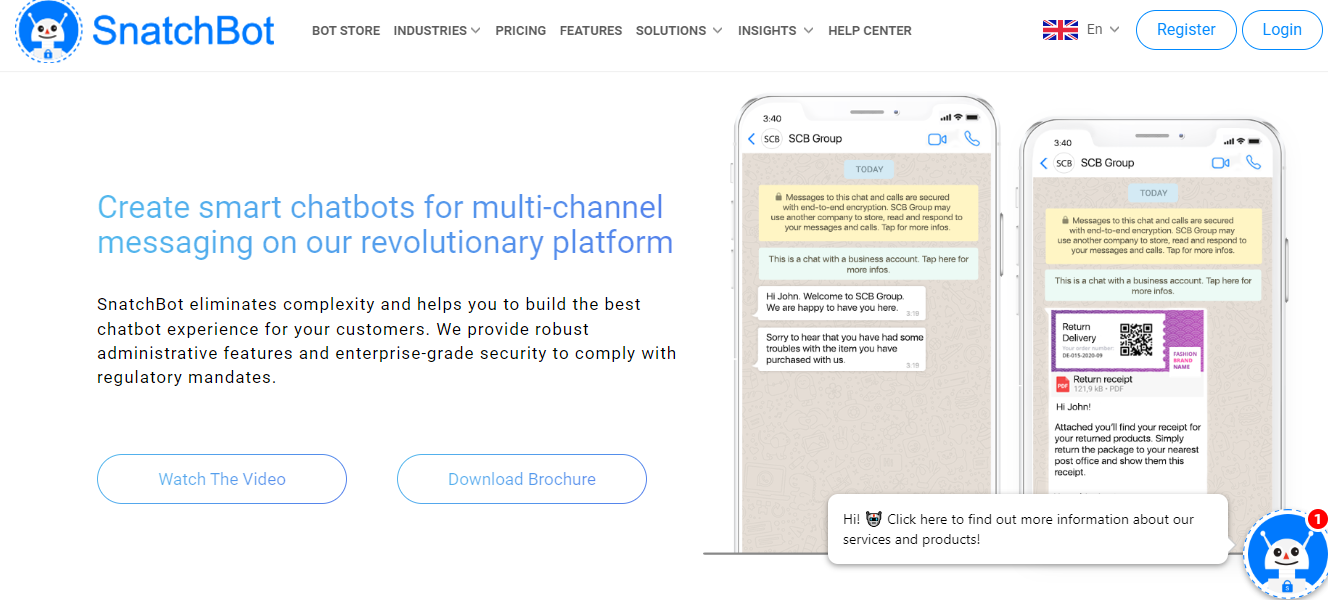Viewport: 1328px width, 600px height.
Task: Click the Download Brochure link
Action: (x=521, y=479)
